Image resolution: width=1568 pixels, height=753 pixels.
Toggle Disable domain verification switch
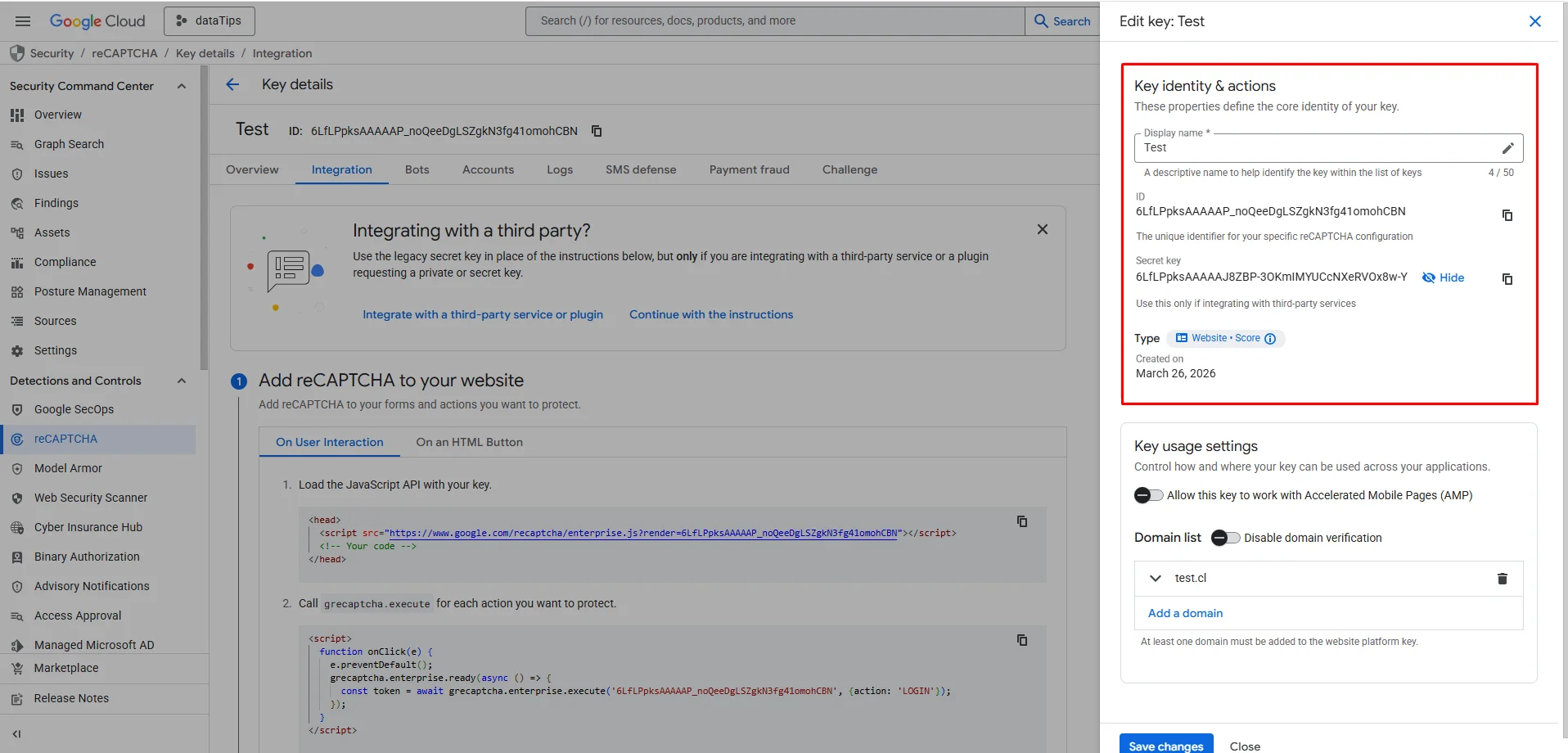[x=1225, y=538]
